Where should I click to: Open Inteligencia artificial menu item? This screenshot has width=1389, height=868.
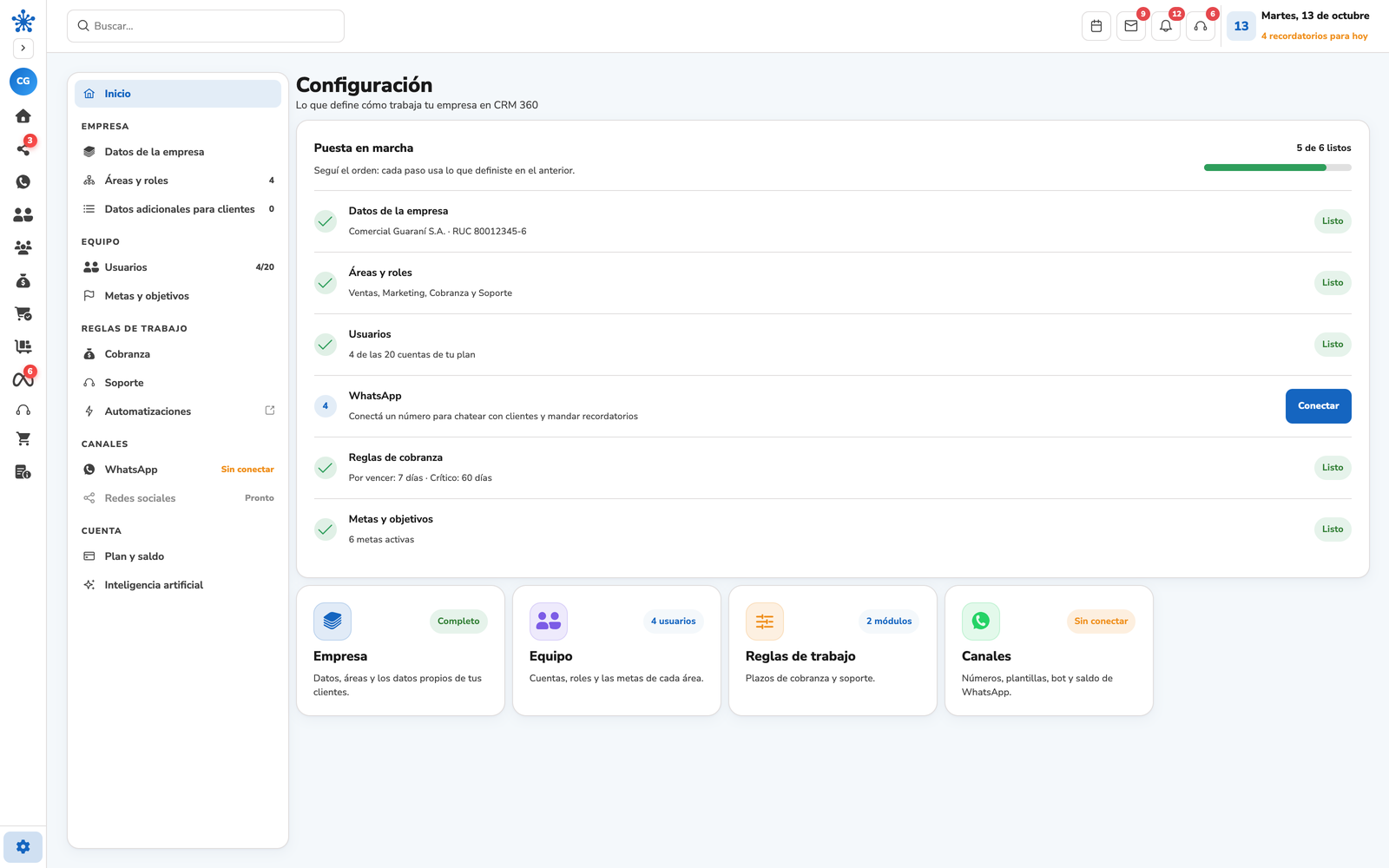pyautogui.click(x=178, y=585)
